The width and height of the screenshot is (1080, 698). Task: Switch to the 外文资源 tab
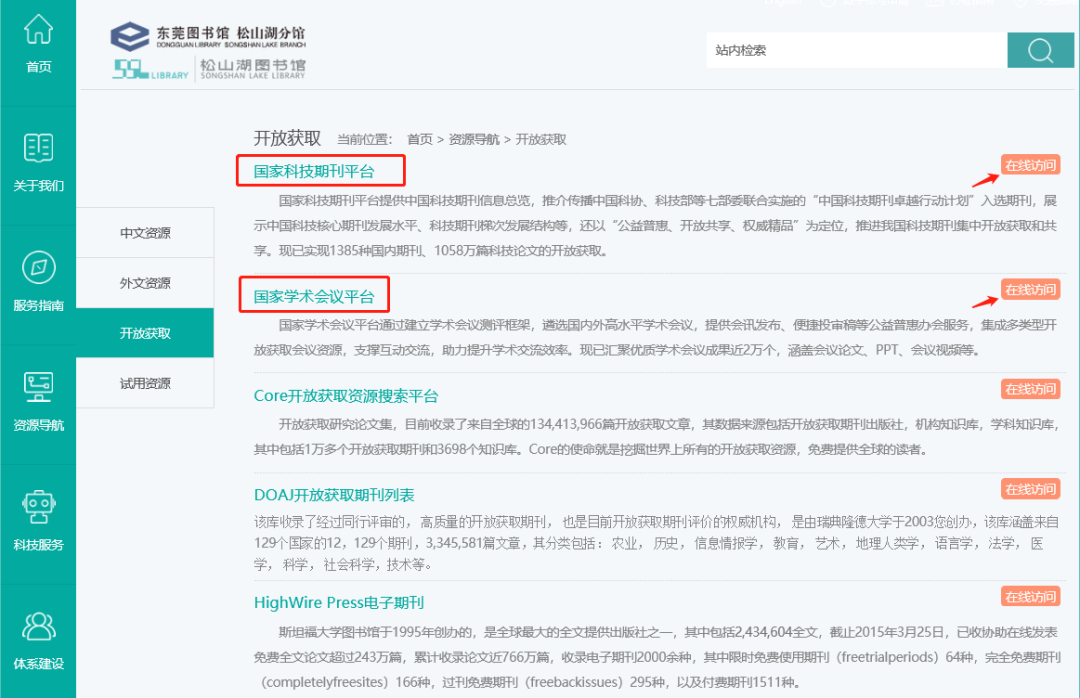145,283
